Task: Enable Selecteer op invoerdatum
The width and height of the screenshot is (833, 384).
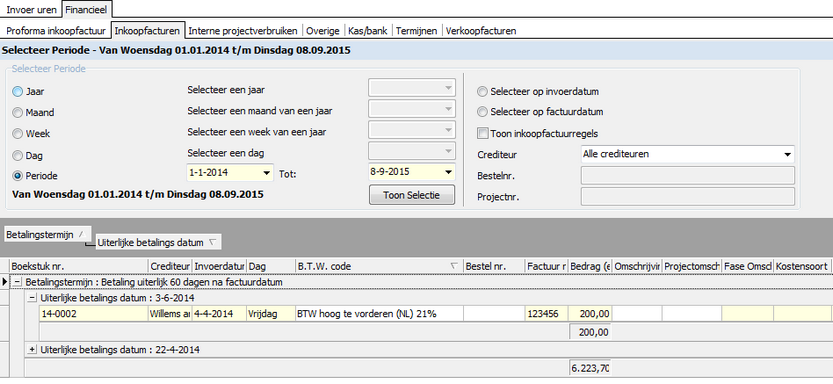Action: point(482,92)
